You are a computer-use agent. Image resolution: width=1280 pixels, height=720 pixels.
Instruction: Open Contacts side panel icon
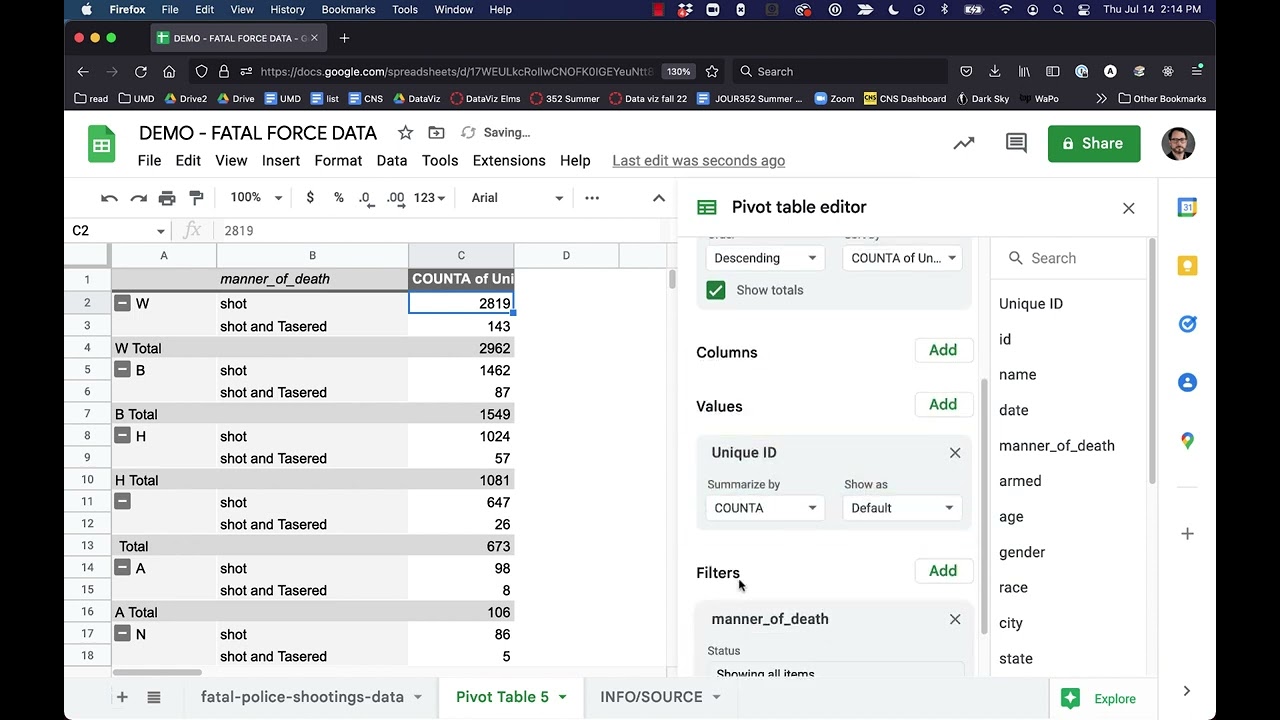(1187, 382)
